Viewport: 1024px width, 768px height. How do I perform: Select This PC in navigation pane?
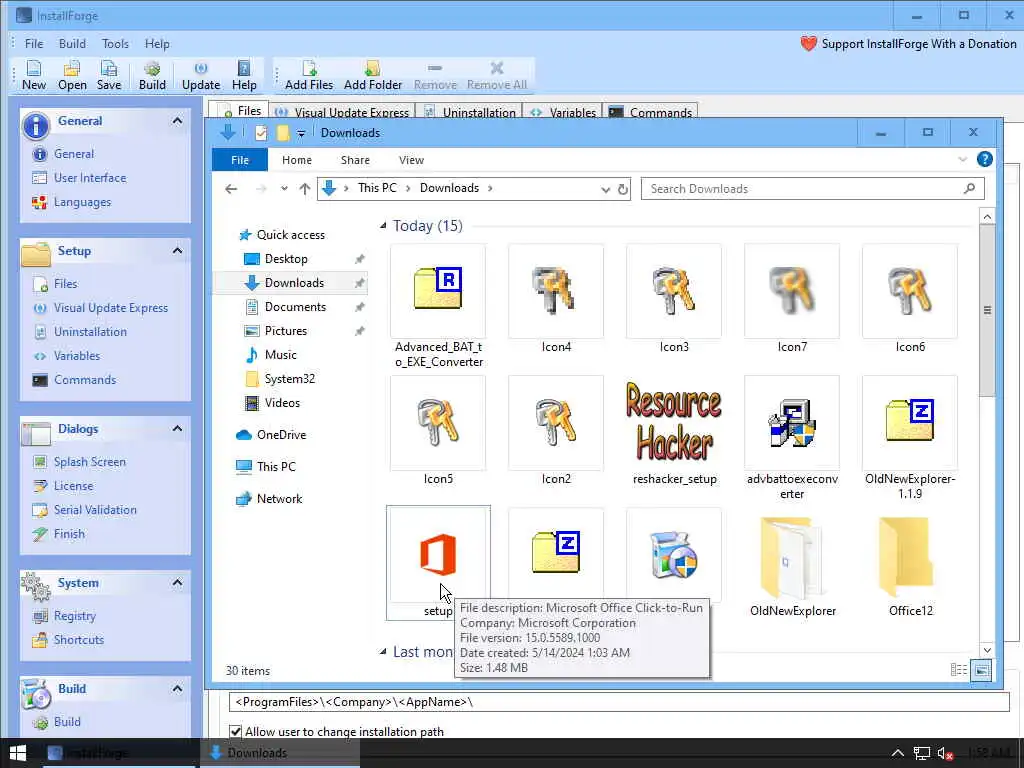(276, 467)
